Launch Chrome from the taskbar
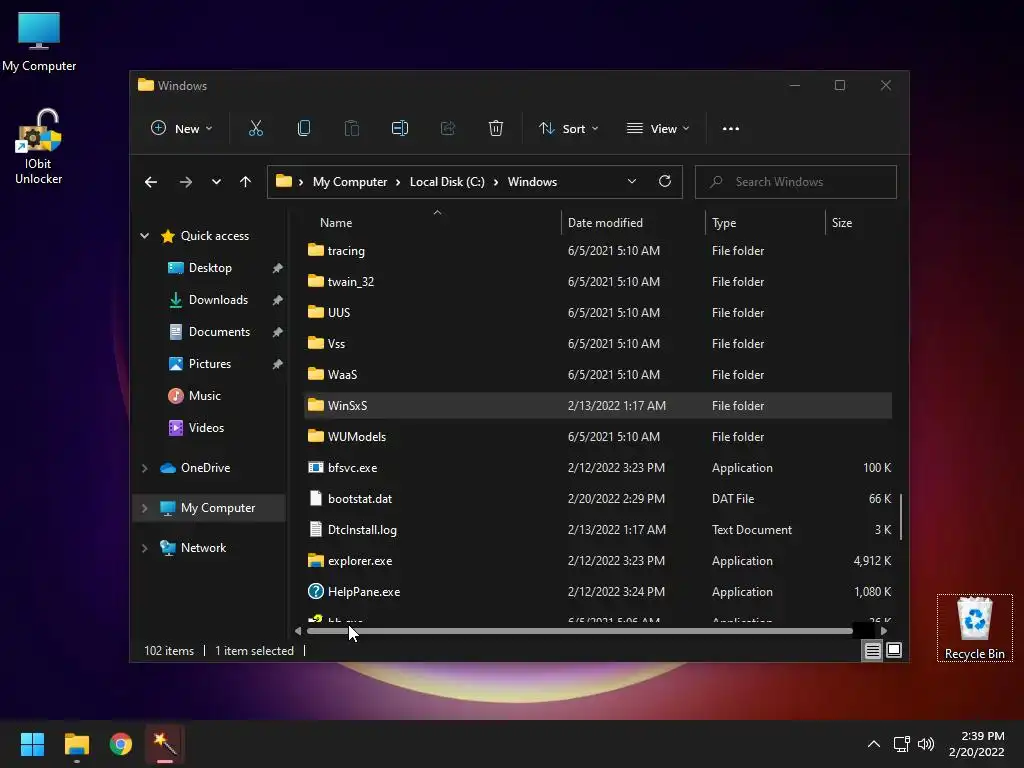 coord(121,744)
